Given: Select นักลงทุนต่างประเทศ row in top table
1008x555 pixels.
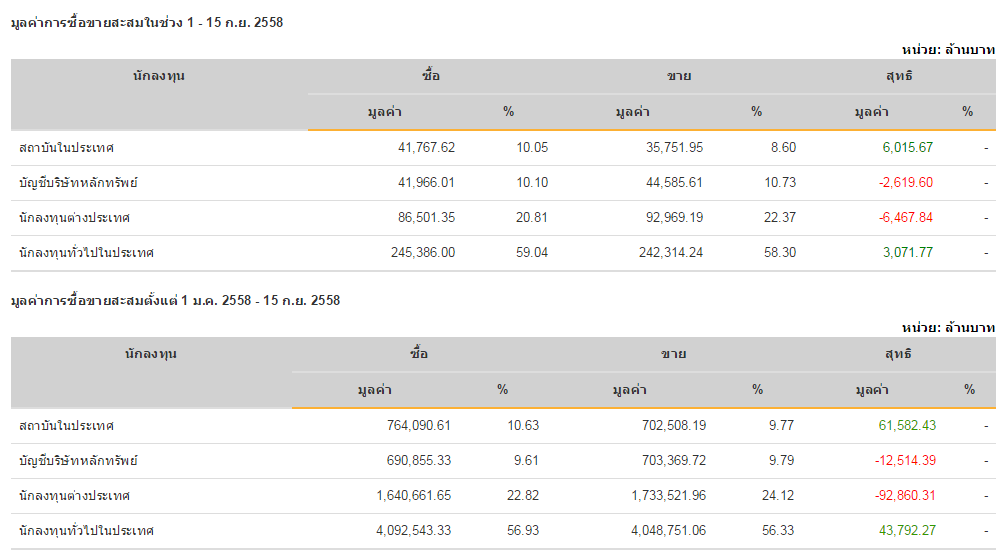Looking at the screenshot, I should (x=74, y=218).
